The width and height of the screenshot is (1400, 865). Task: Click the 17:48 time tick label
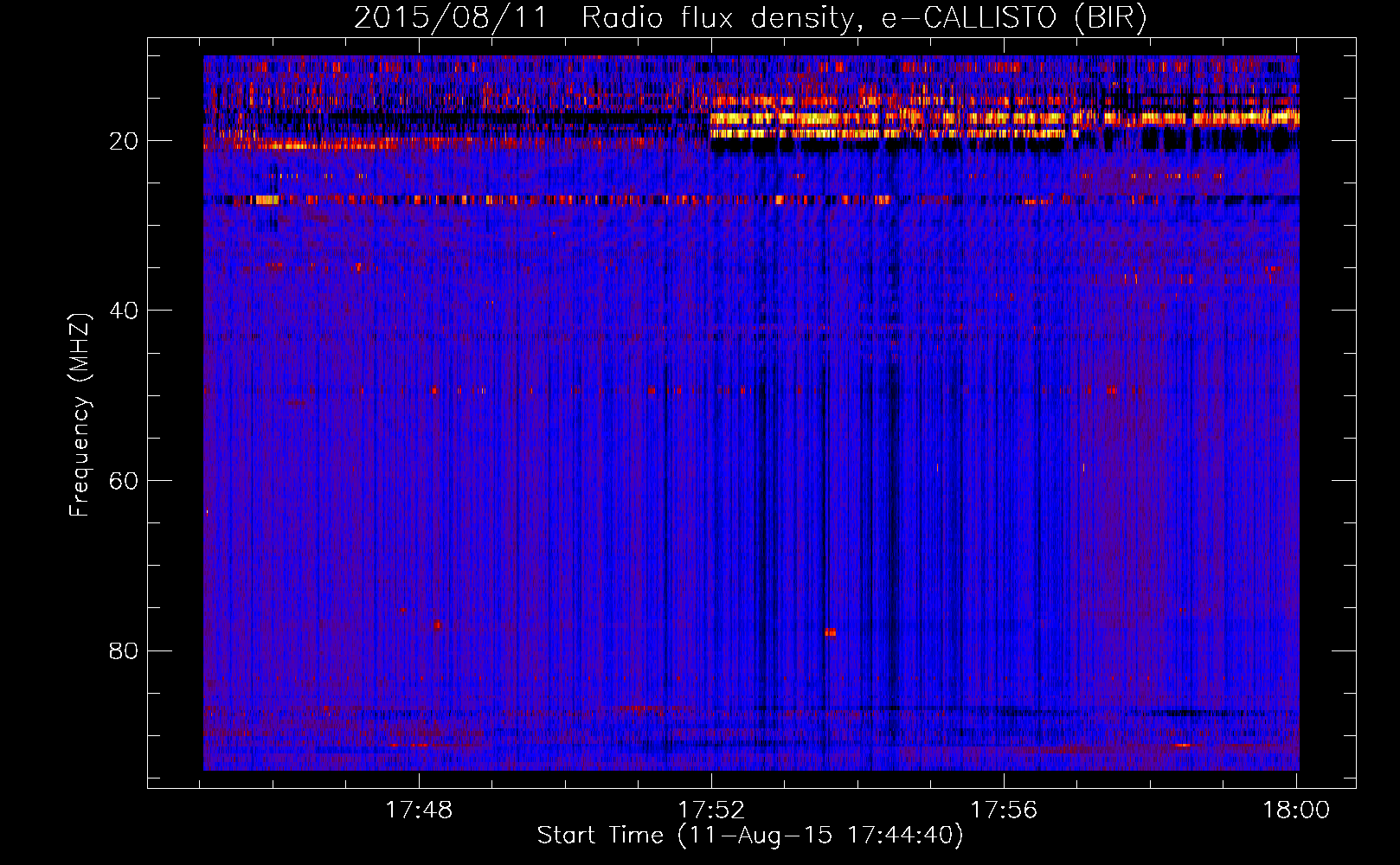pyautogui.click(x=419, y=811)
